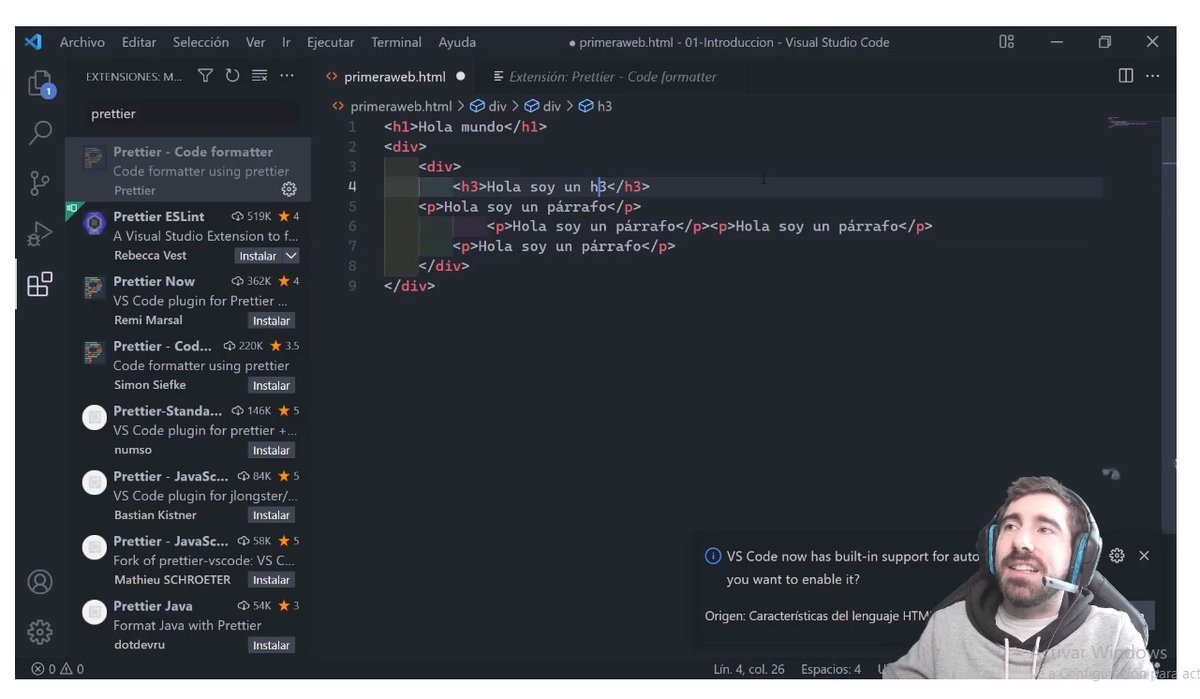The height and width of the screenshot is (699, 1200).
Task: Click line number 5 in gutter
Action: tap(351, 207)
